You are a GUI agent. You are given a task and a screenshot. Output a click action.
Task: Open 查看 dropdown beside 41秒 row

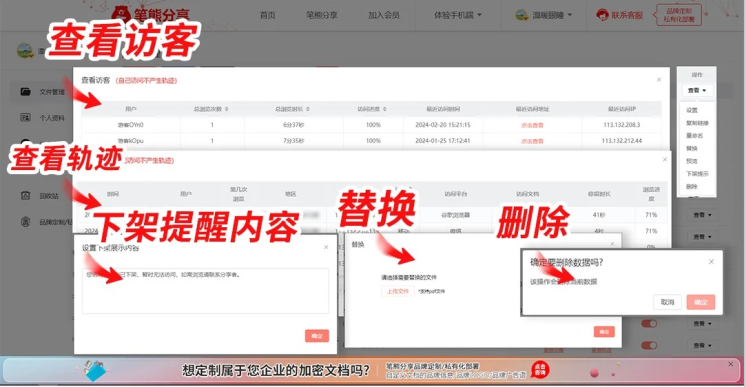coord(702,215)
